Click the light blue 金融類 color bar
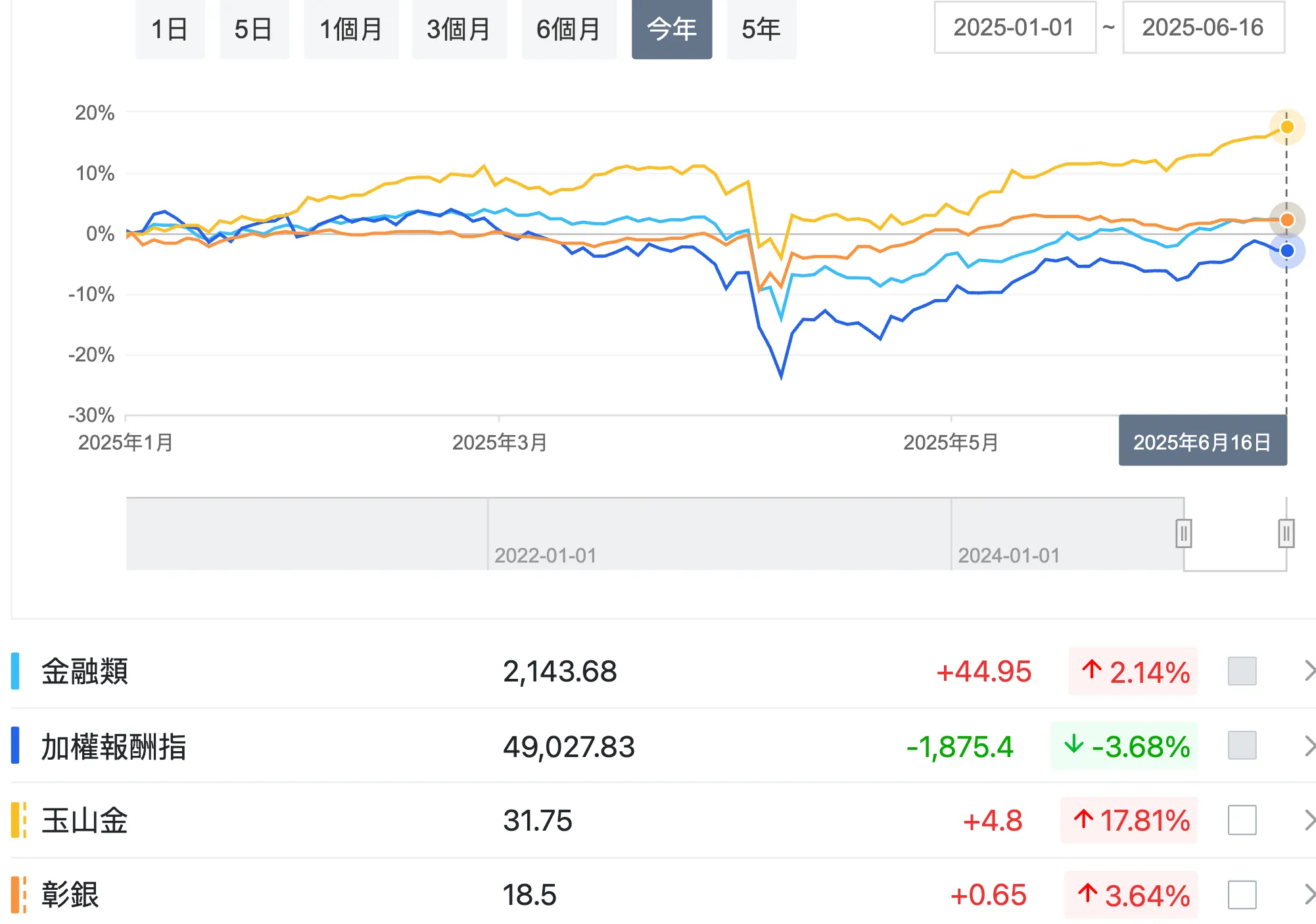This screenshot has height=924, width=1316. (x=15, y=671)
